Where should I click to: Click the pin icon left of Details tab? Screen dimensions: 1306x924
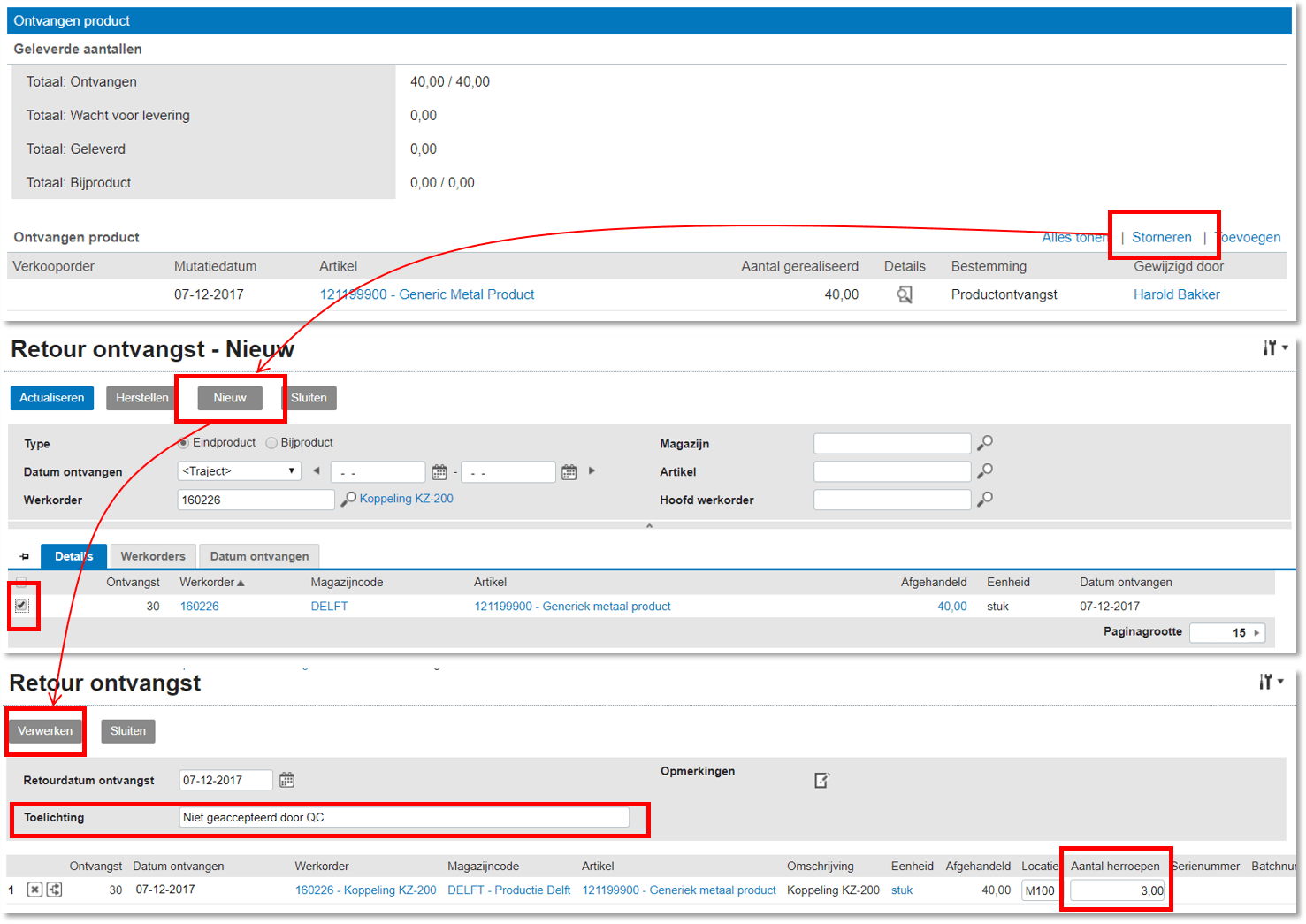(x=25, y=556)
